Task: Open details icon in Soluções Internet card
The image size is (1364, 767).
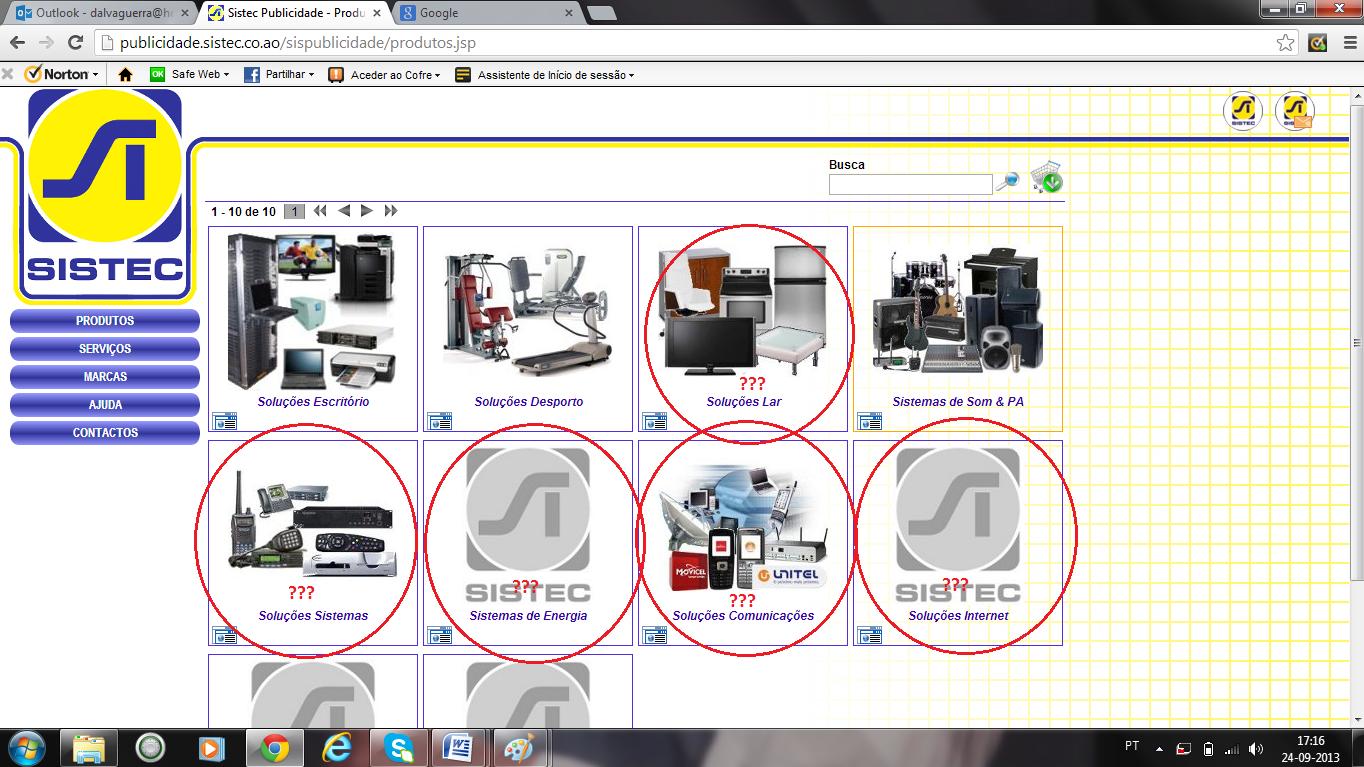Action: 869,635
